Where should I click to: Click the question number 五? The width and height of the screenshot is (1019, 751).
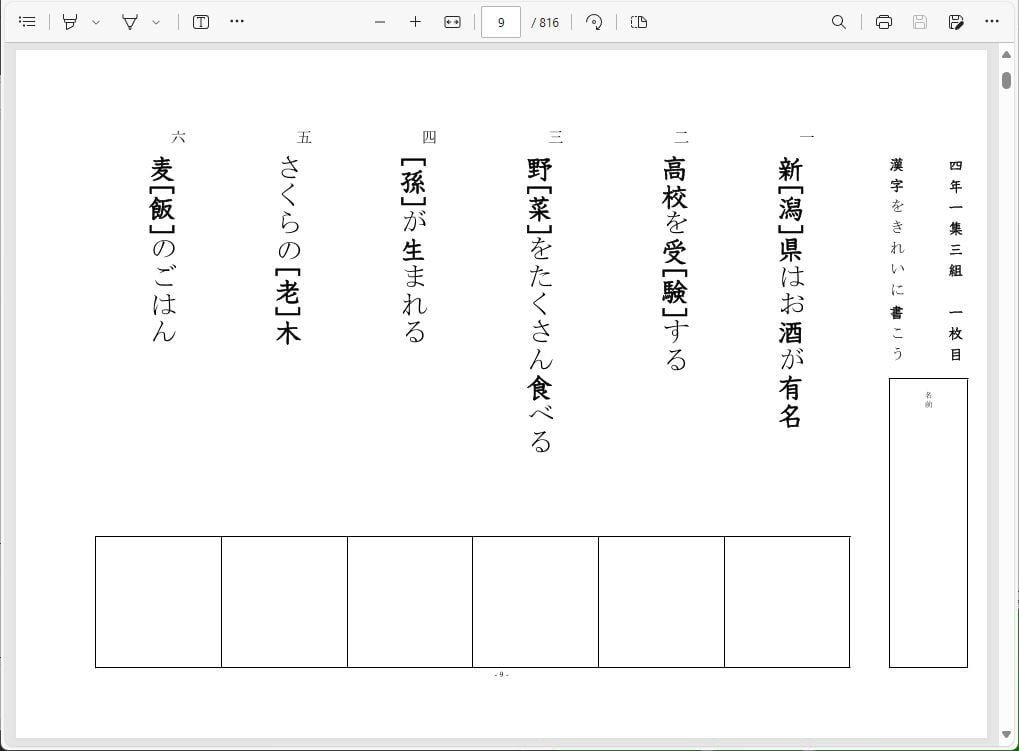[x=304, y=137]
